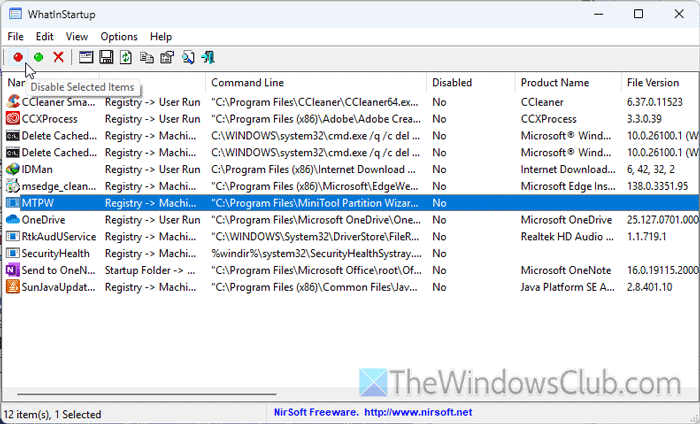The height and width of the screenshot is (424, 700).
Task: Click the Microsoft OneDrive product name cell
Action: 566,220
